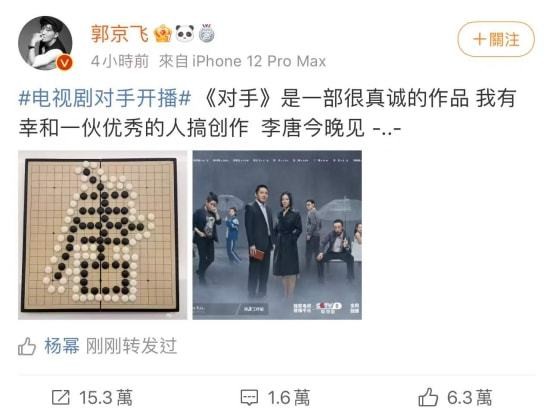Open hashtag #电视剧对手开播#

coord(105,98)
